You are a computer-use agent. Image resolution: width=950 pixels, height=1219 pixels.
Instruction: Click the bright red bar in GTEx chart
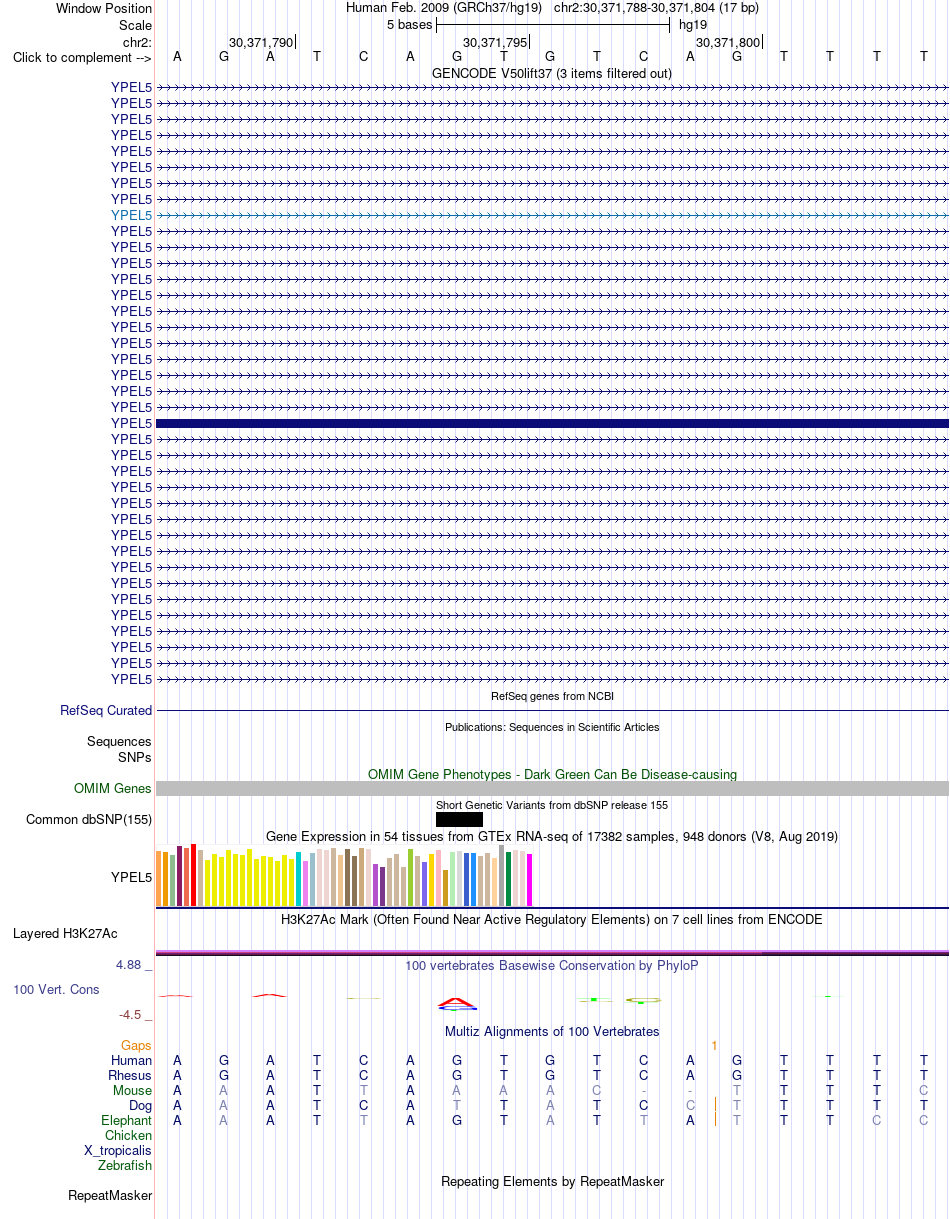point(193,875)
